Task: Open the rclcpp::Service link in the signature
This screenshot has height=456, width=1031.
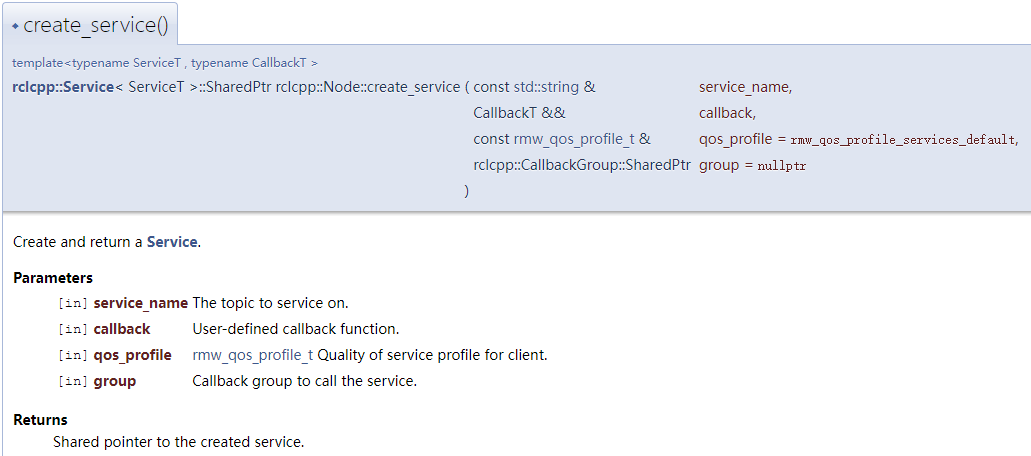Action: tap(63, 87)
